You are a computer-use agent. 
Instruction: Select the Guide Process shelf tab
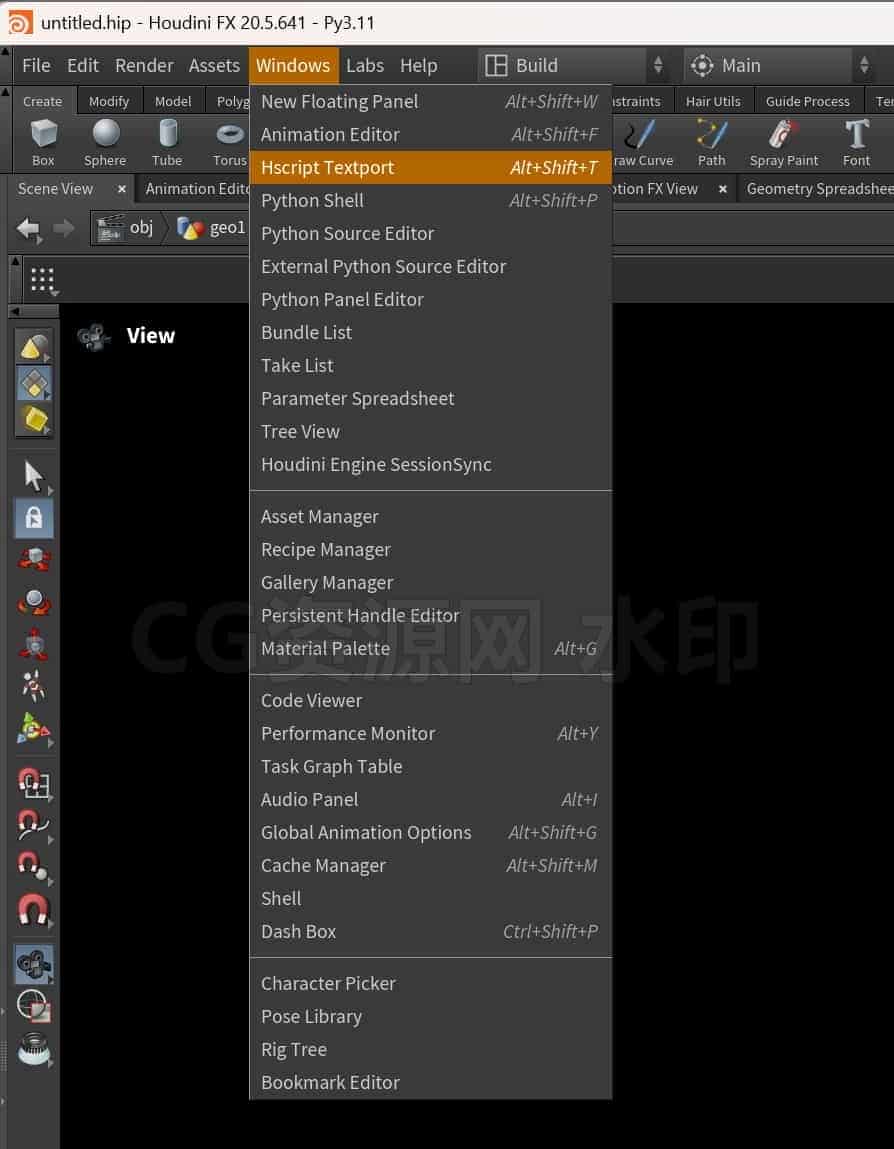808,101
